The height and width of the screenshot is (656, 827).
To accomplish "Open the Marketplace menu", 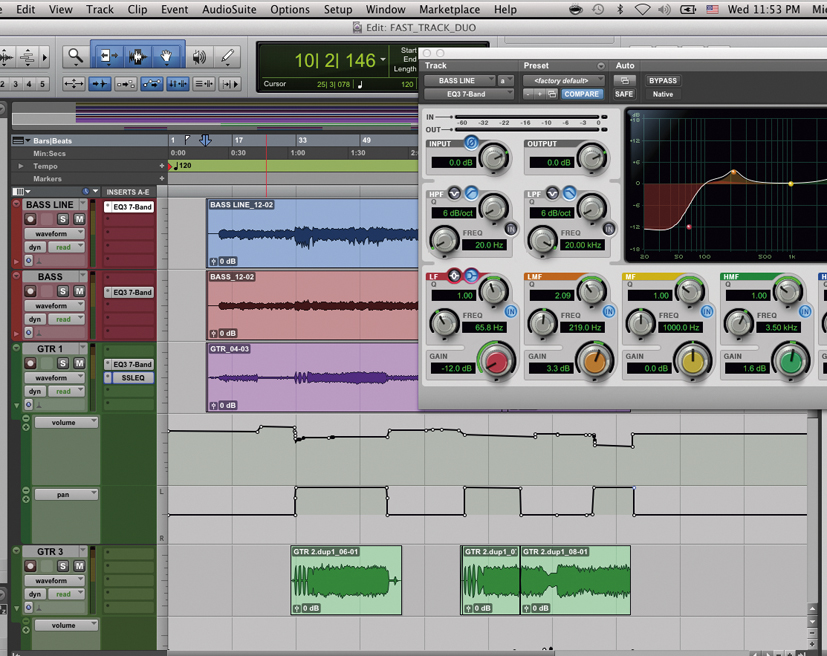I will (x=449, y=9).
